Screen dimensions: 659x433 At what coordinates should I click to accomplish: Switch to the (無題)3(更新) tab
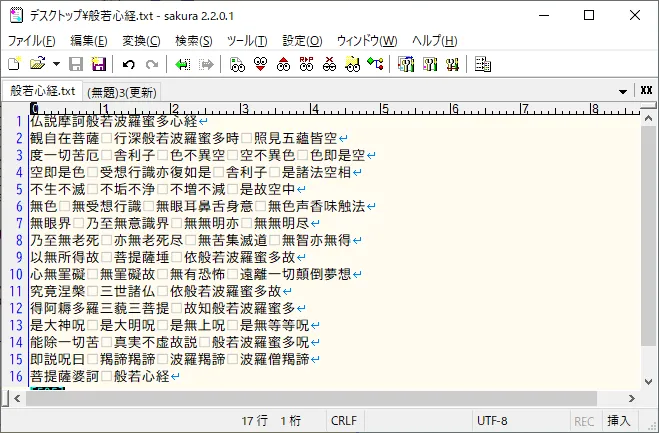pos(122,91)
